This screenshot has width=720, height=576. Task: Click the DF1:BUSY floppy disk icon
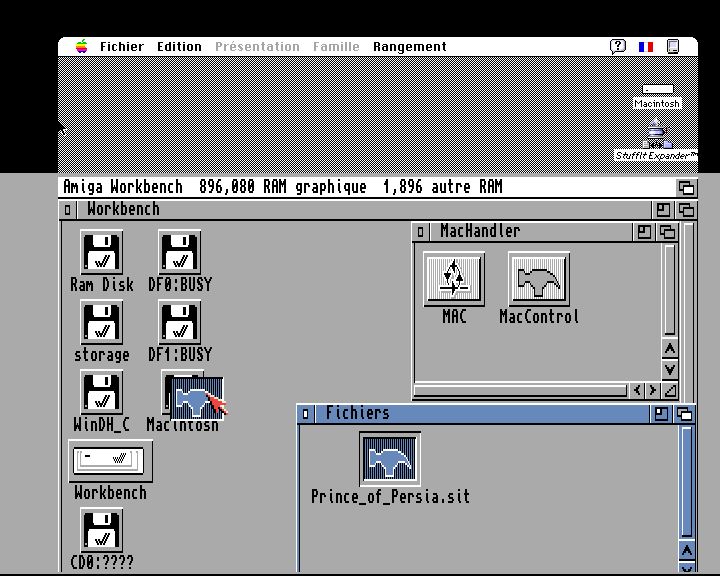180,322
